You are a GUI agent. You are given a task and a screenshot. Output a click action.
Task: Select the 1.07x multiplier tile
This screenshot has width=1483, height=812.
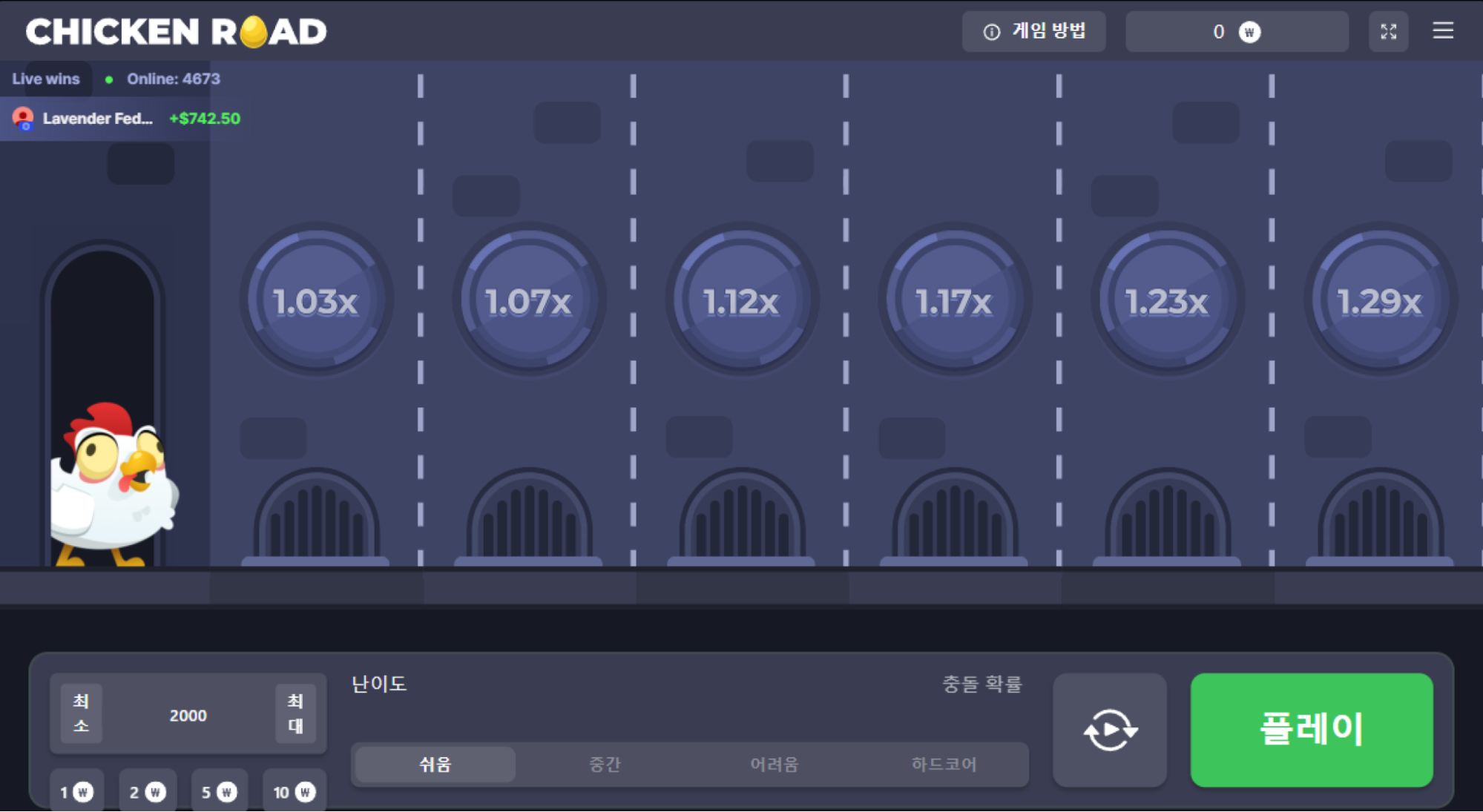tap(529, 300)
